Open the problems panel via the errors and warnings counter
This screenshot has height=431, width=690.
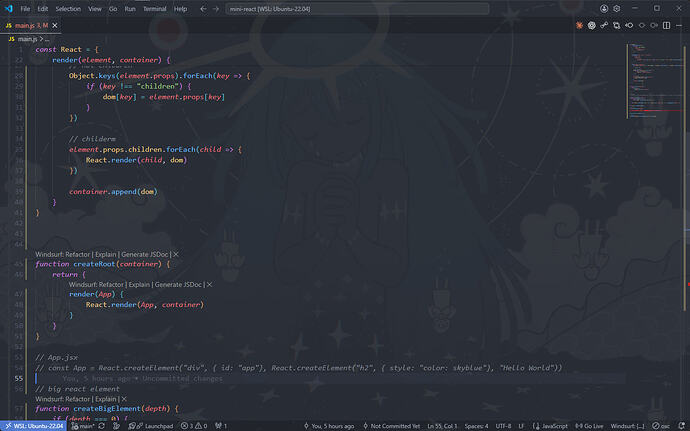pos(194,426)
